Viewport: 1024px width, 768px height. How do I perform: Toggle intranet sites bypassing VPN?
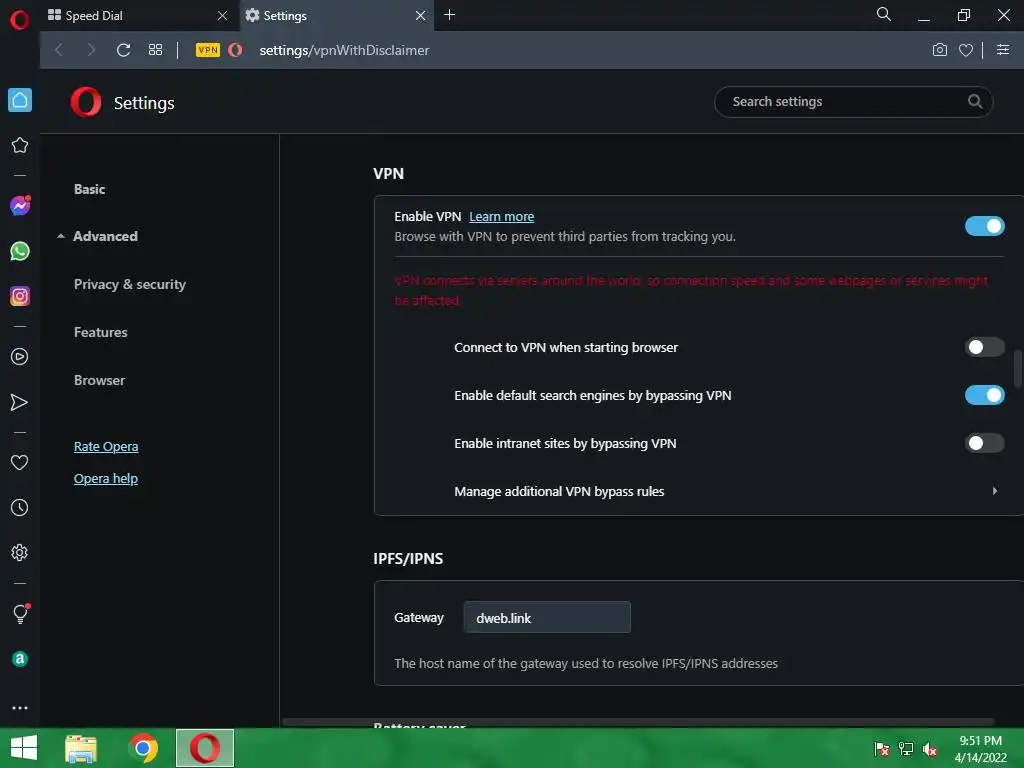click(x=985, y=443)
